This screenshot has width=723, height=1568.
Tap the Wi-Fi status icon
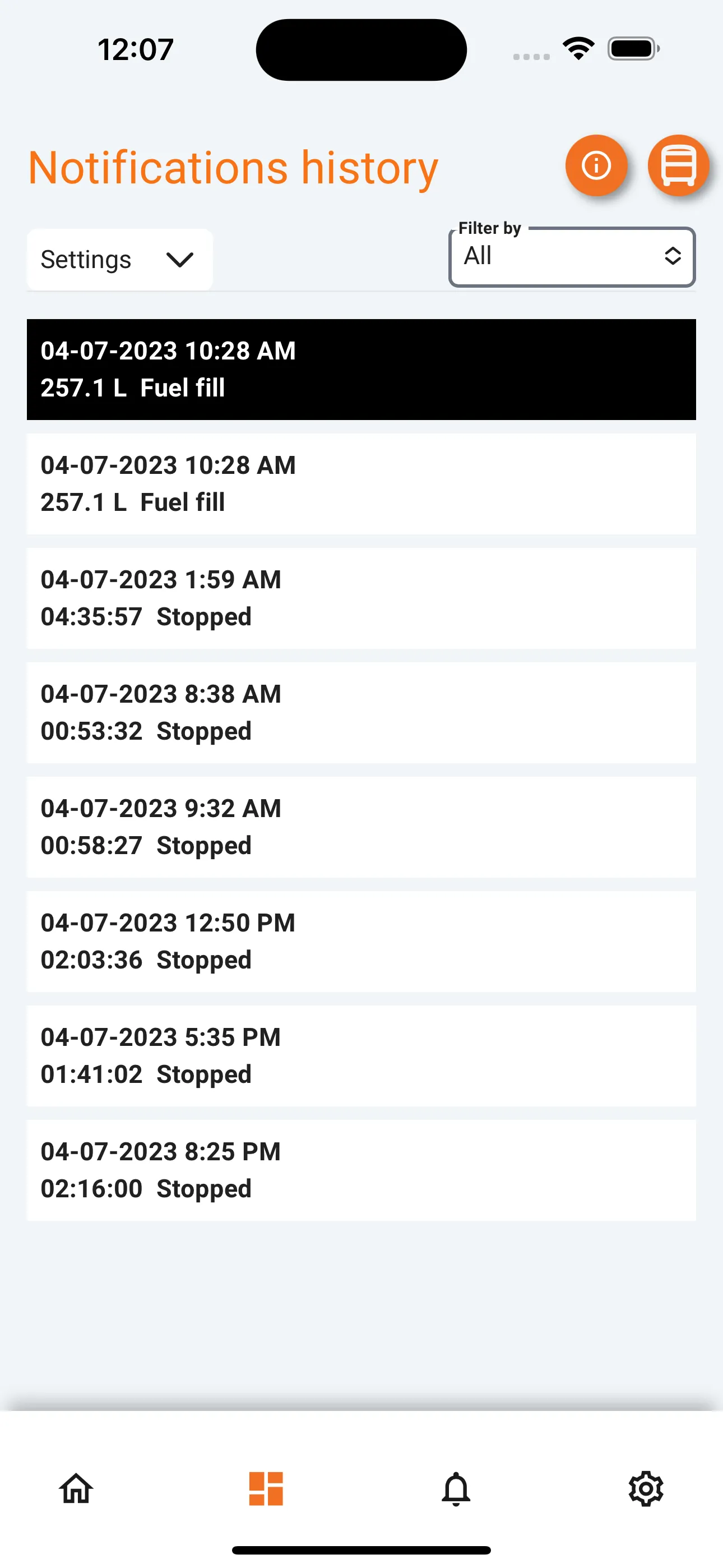tap(578, 49)
